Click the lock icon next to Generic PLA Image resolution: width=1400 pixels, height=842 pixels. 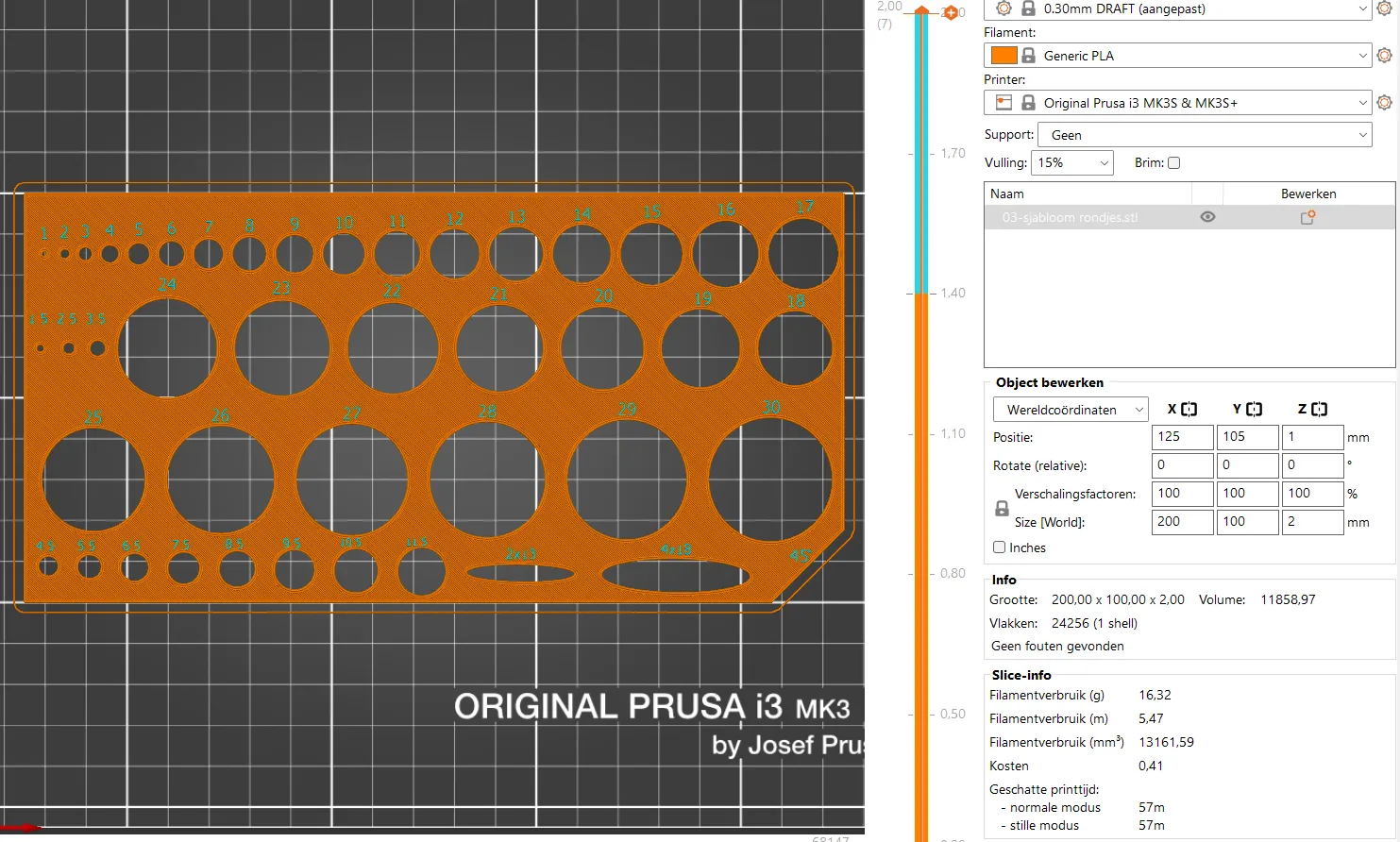point(1026,55)
